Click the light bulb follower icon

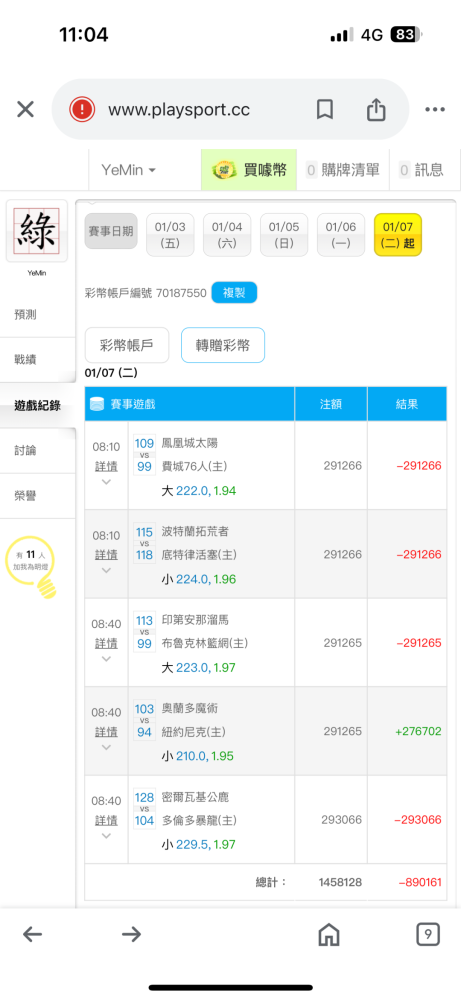point(31,567)
